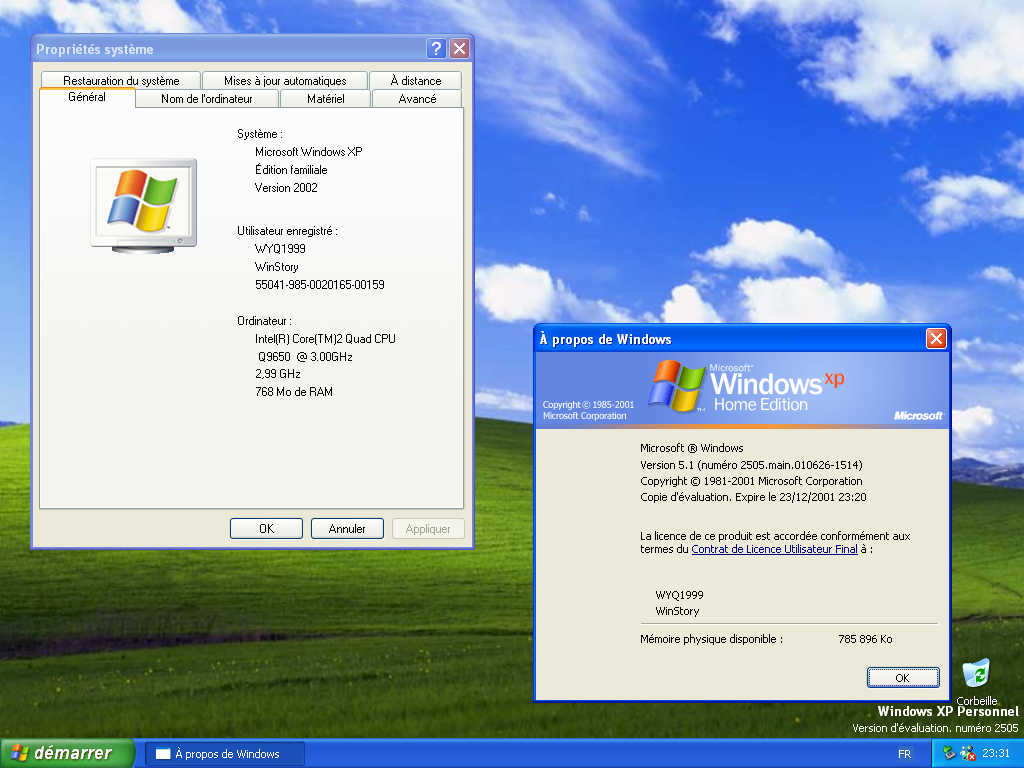
Task: Click the FR language indicator
Action: pos(904,754)
